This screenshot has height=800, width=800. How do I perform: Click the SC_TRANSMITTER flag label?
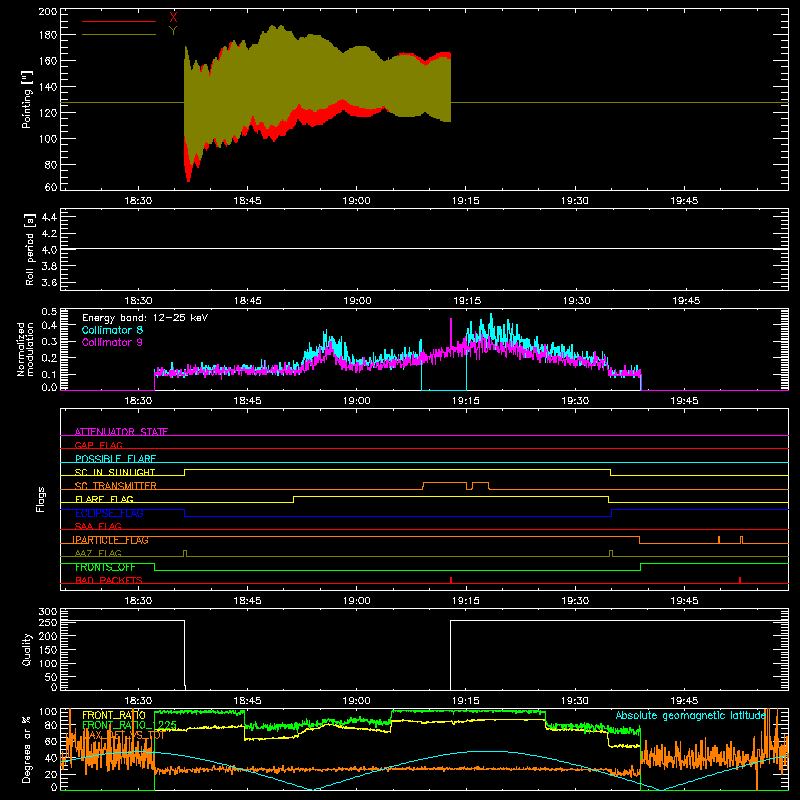[x=116, y=486]
